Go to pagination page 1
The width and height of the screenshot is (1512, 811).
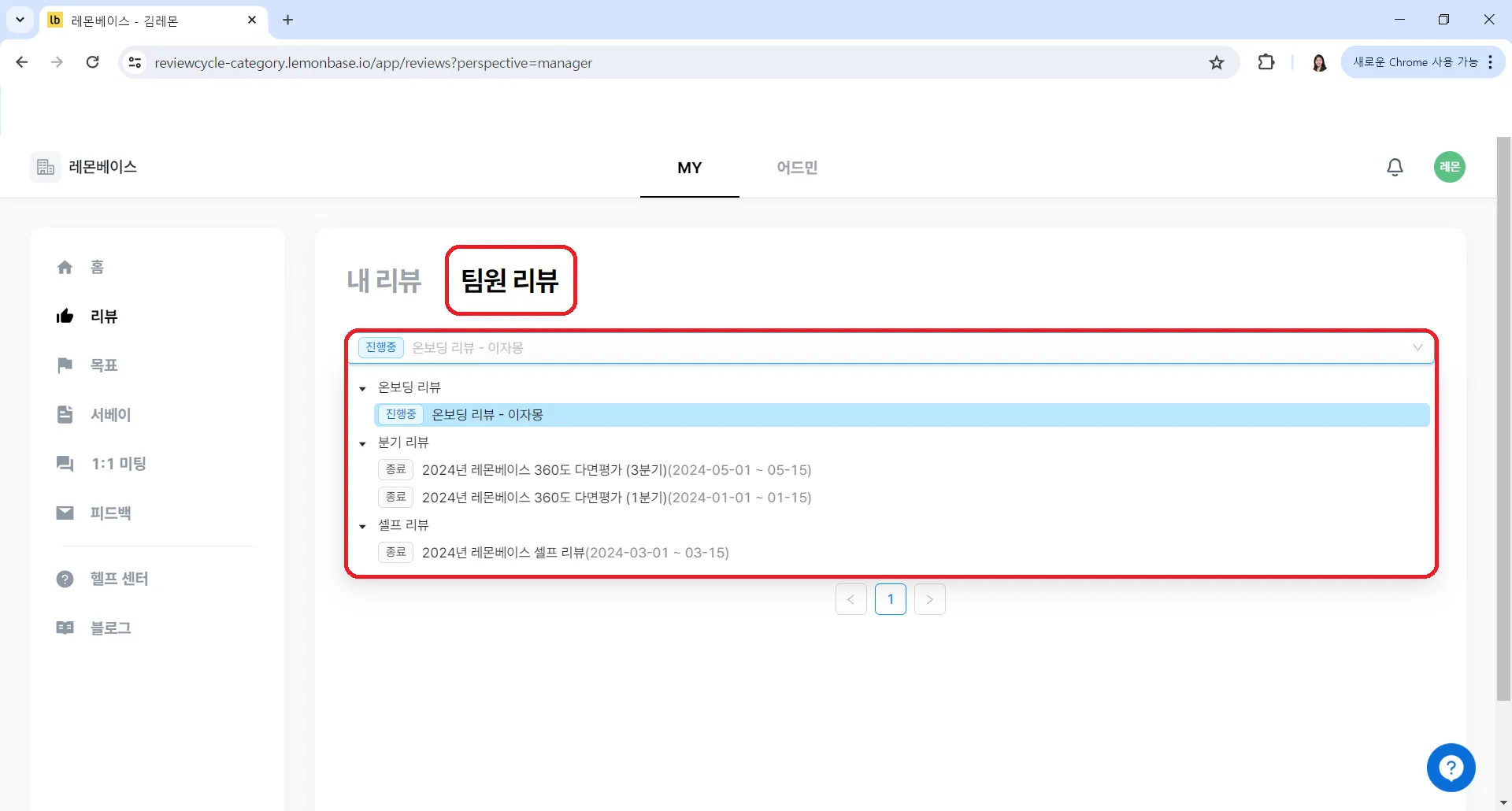pyautogui.click(x=891, y=599)
